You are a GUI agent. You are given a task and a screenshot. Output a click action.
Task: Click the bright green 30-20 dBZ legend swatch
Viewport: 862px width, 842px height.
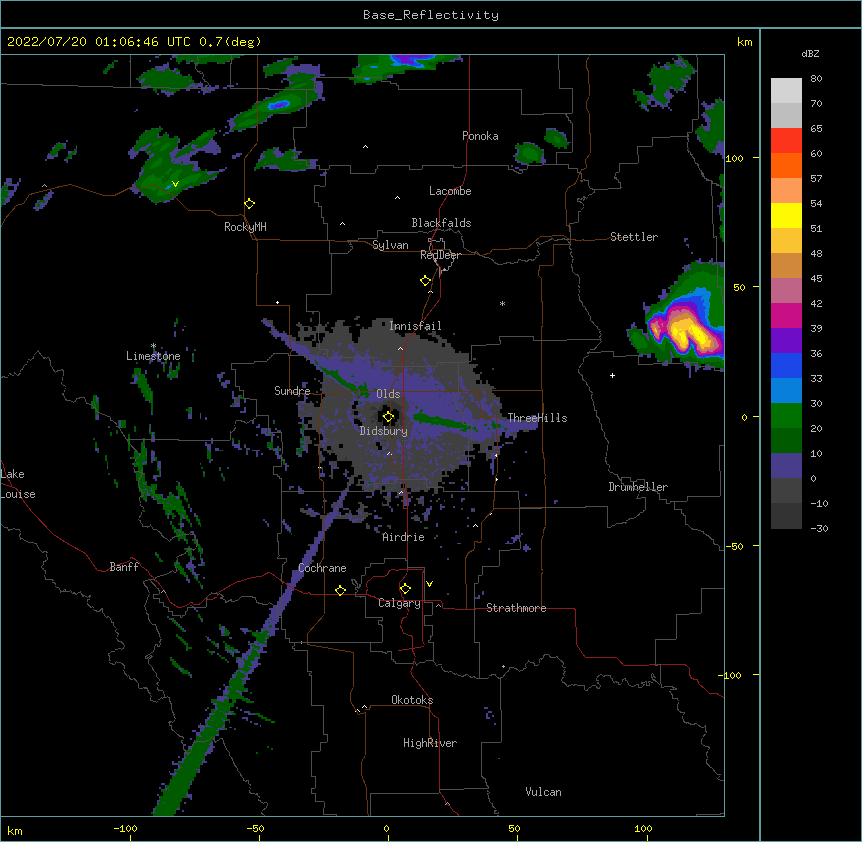click(x=786, y=416)
